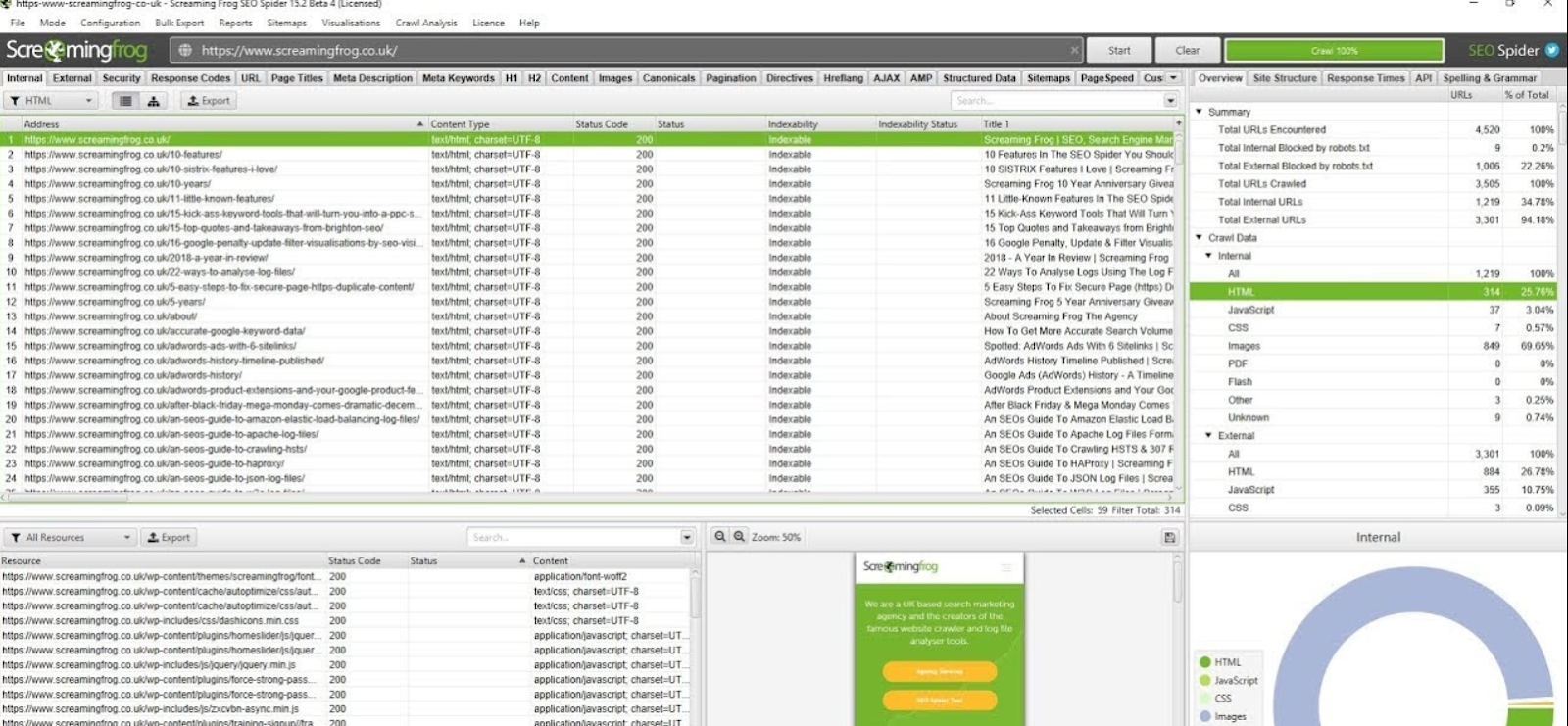Select the dashicons.min.css resource row
The height and width of the screenshot is (726, 1568).
[x=346, y=620]
